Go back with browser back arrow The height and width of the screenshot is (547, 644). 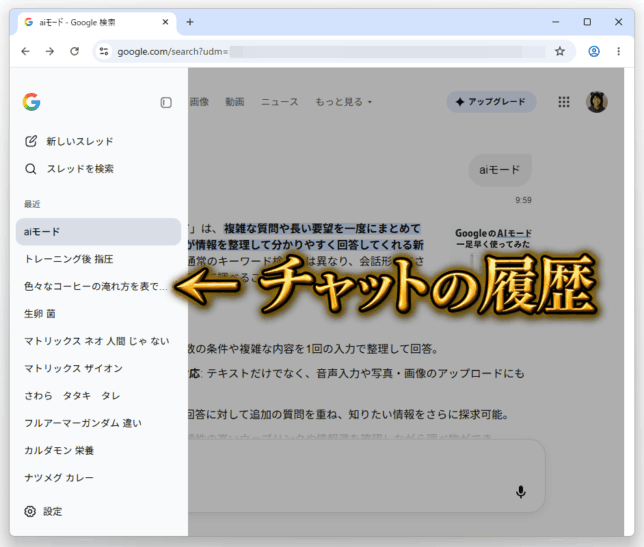click(x=25, y=51)
